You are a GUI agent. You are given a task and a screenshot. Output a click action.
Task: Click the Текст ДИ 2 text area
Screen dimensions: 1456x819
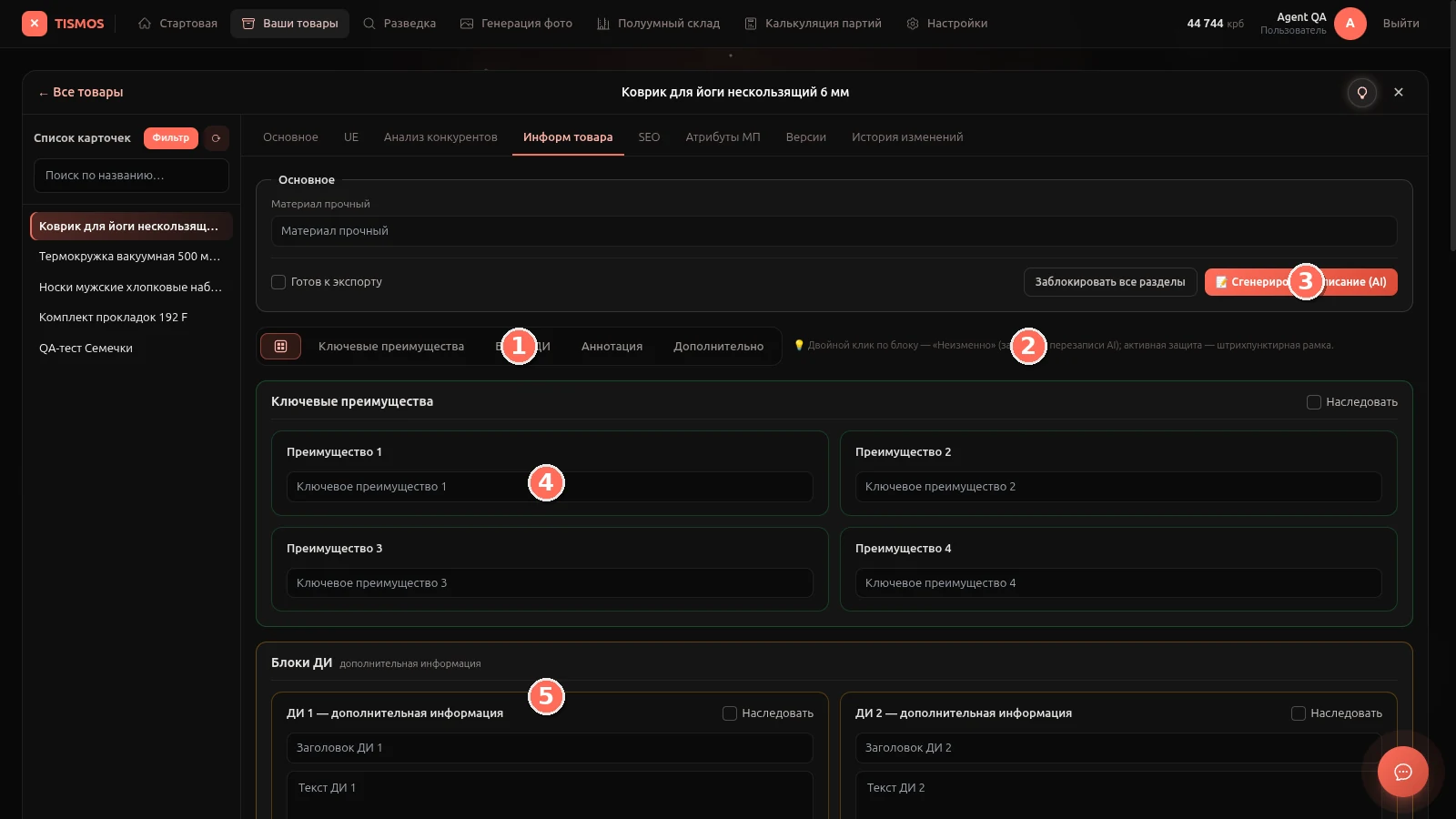click(1118, 795)
